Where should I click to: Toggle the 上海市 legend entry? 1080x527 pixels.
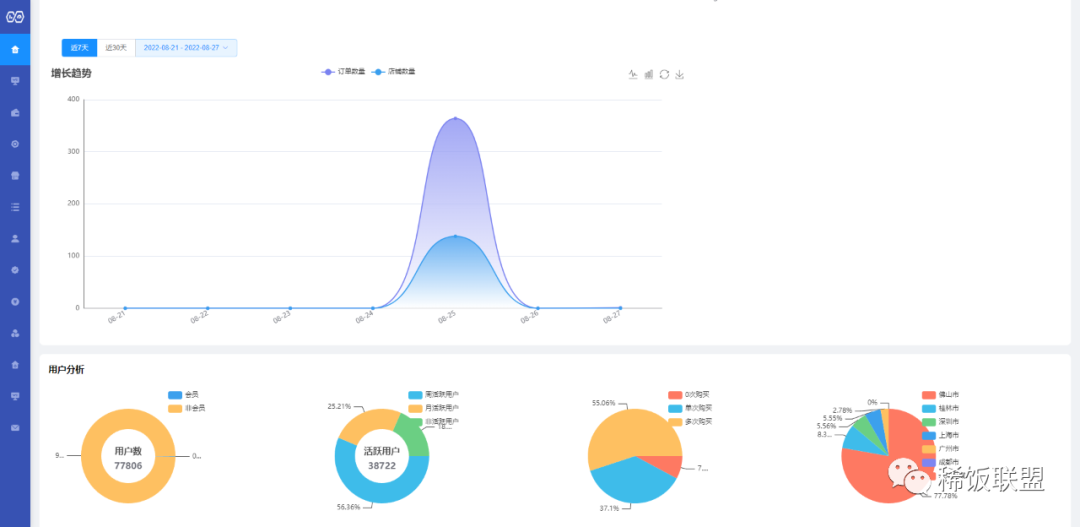click(940, 435)
